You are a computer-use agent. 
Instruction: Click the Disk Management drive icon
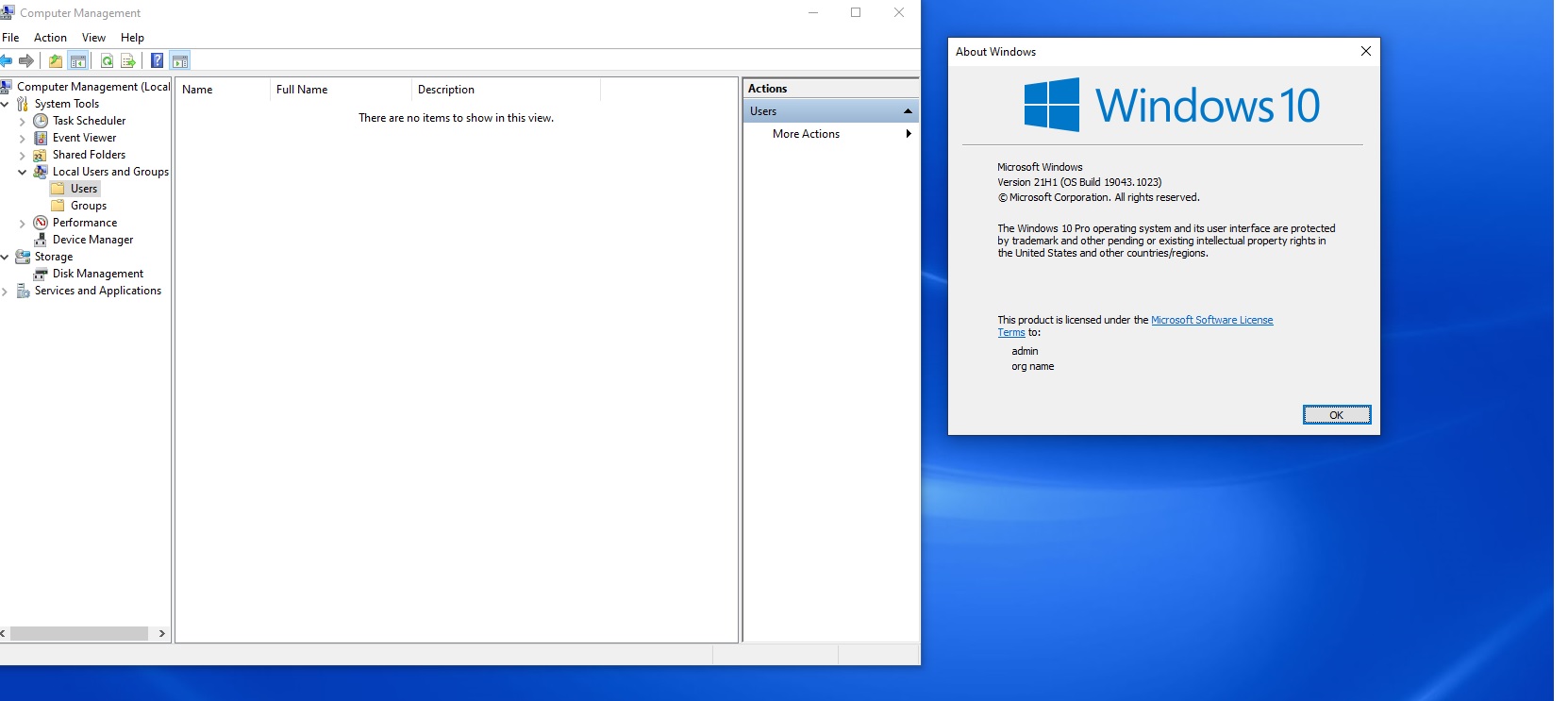click(x=41, y=274)
